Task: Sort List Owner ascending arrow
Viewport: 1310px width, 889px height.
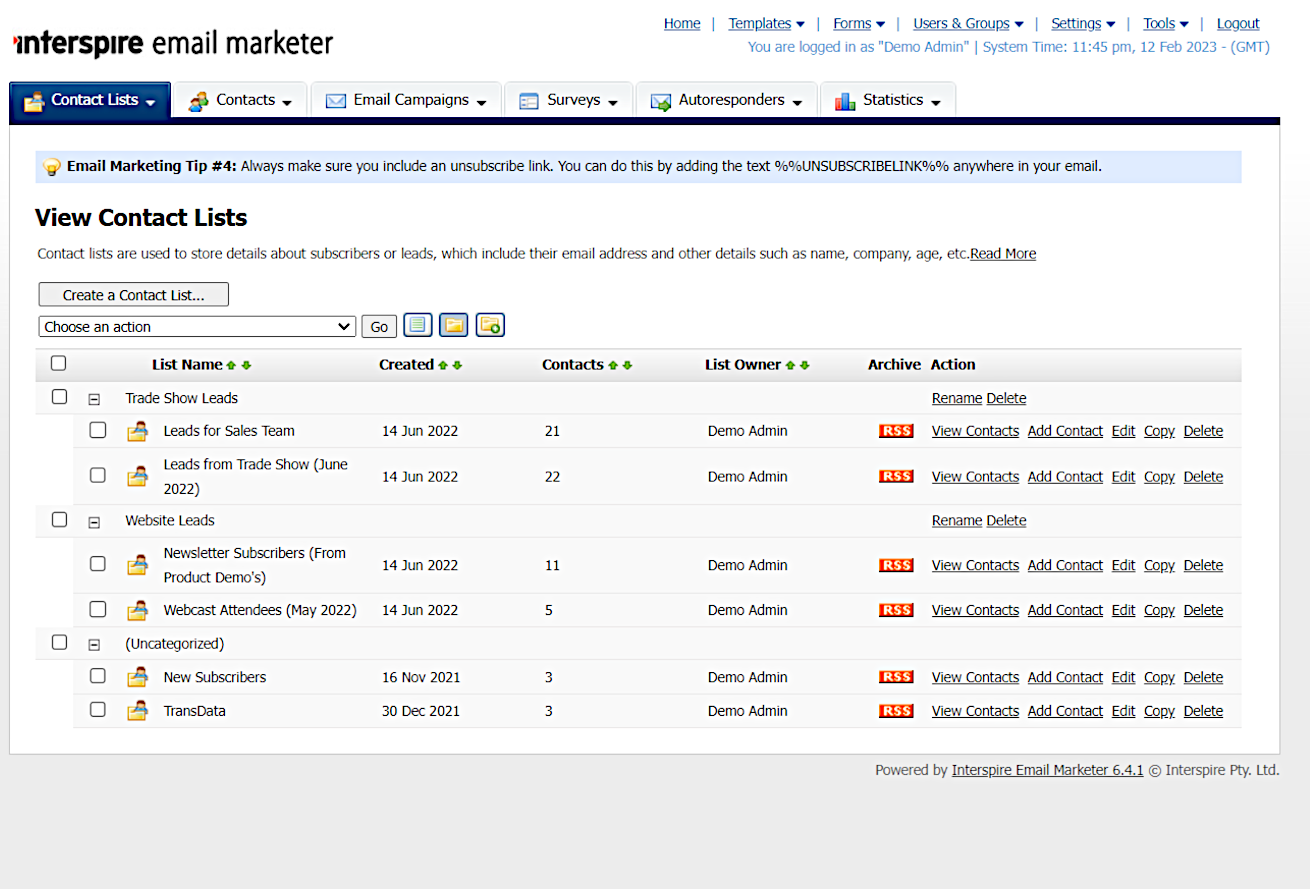Action: pos(790,365)
